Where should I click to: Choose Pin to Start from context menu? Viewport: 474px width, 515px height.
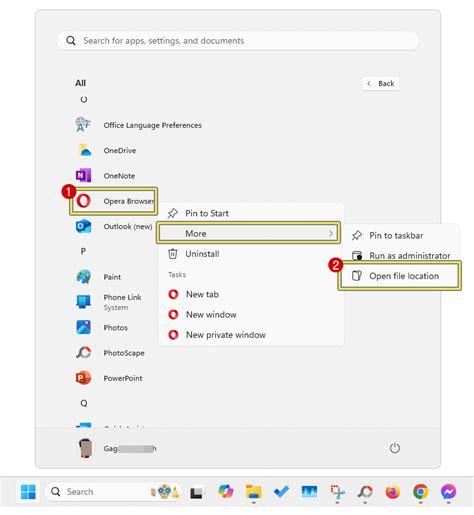coord(252,213)
